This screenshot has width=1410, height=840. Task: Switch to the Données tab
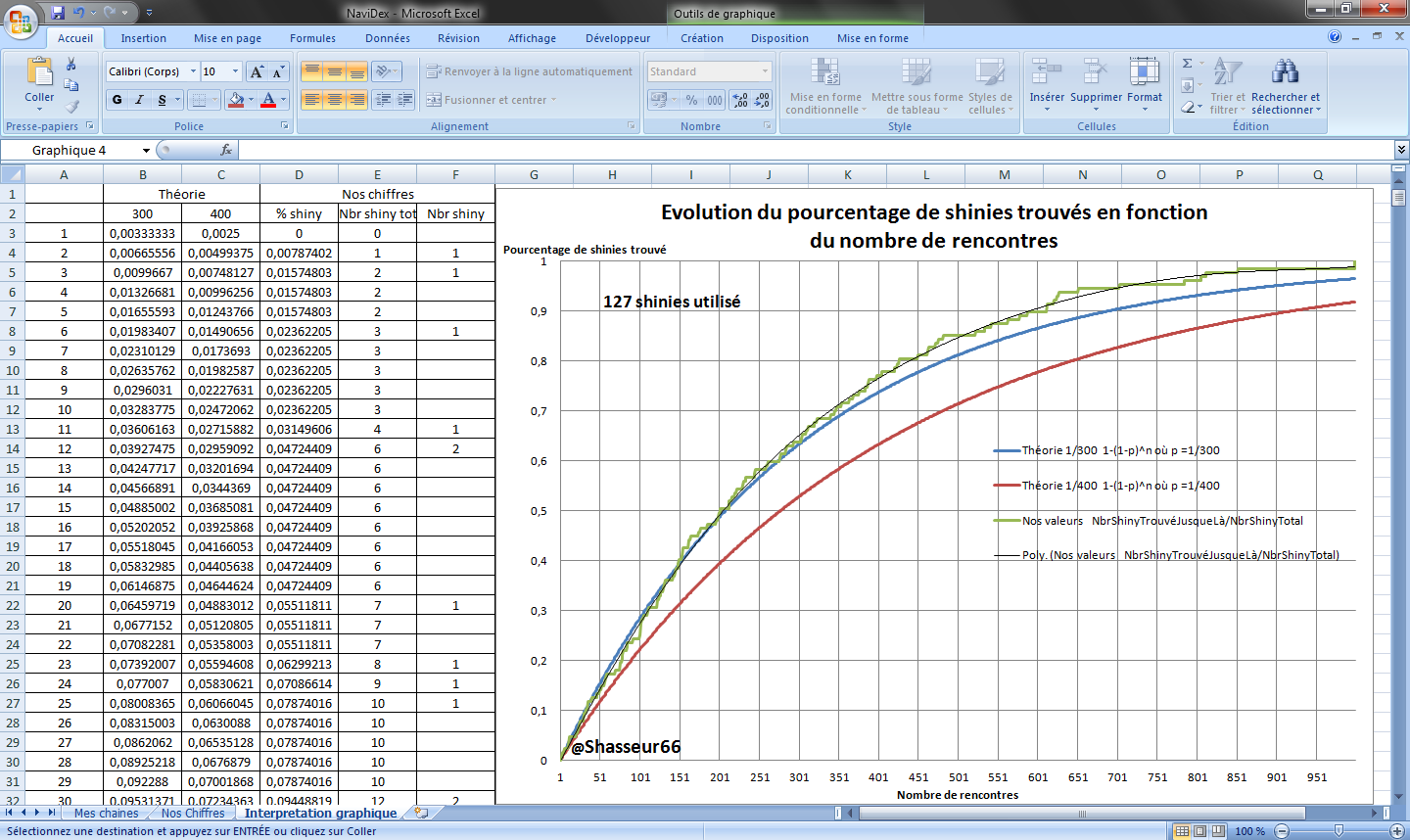coord(388,38)
